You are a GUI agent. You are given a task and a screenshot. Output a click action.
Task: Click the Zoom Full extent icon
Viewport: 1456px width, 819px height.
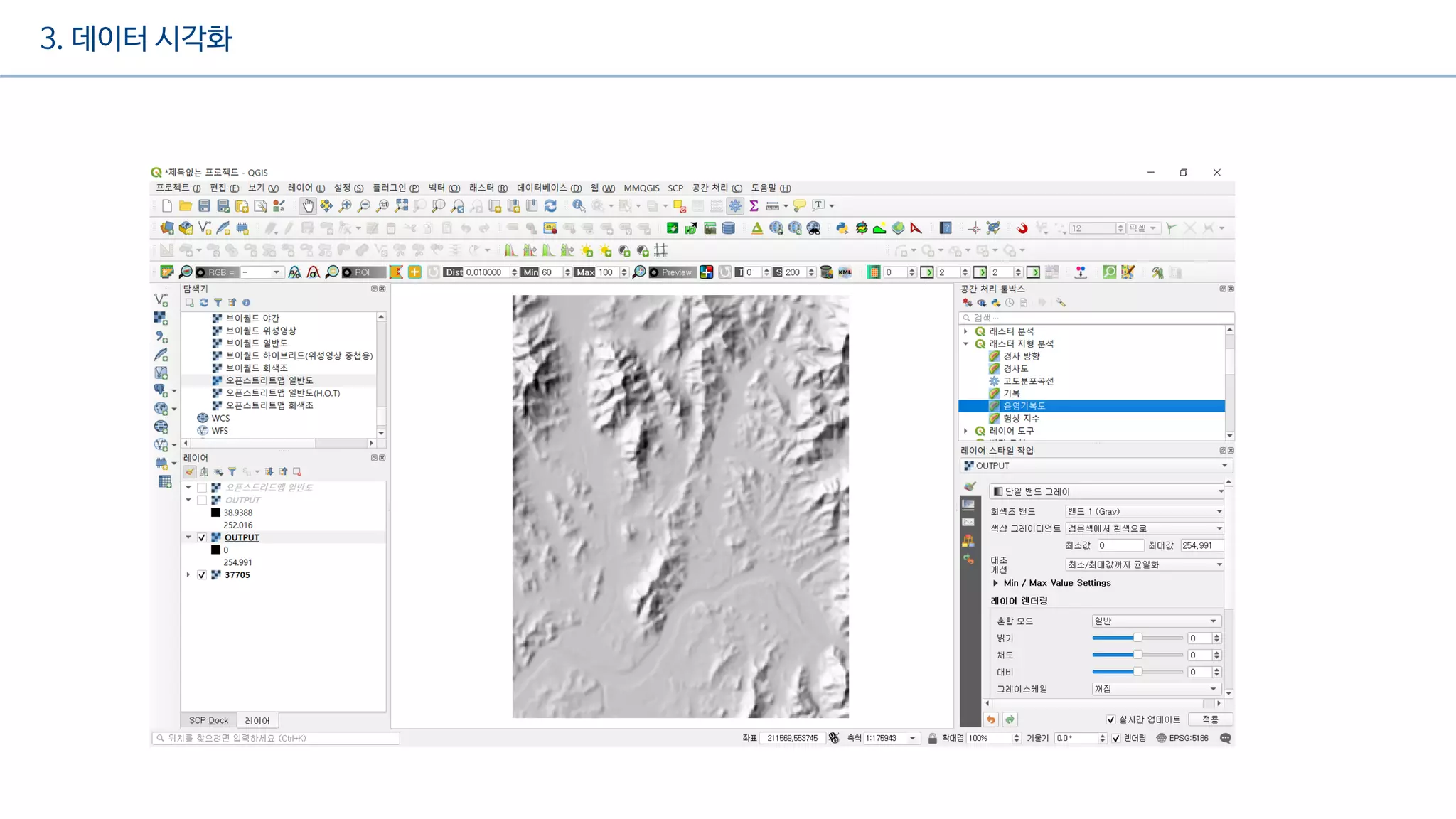402,206
